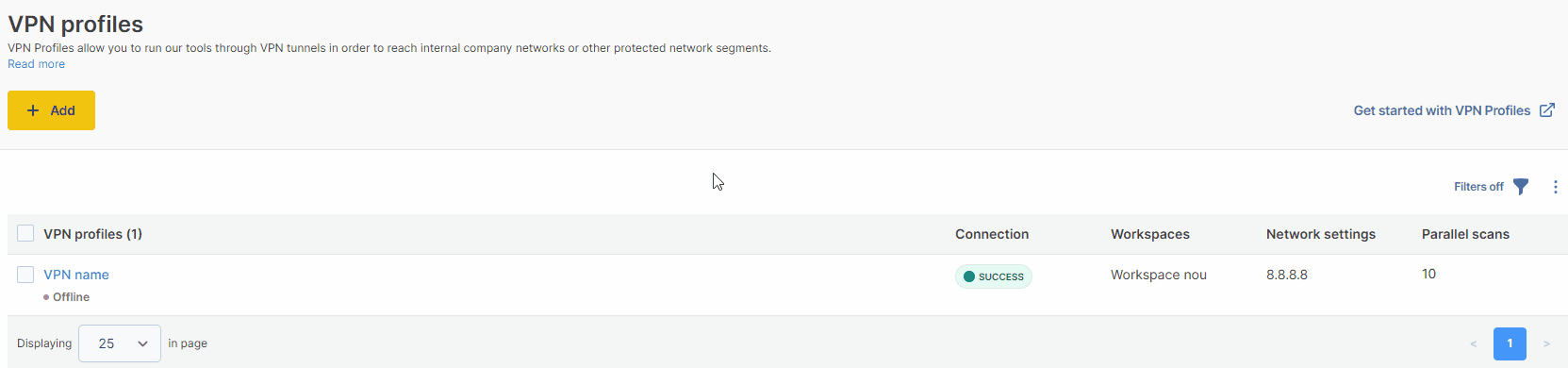Click the yellow Add button
The height and width of the screenshot is (368, 1568).
pyautogui.click(x=51, y=110)
